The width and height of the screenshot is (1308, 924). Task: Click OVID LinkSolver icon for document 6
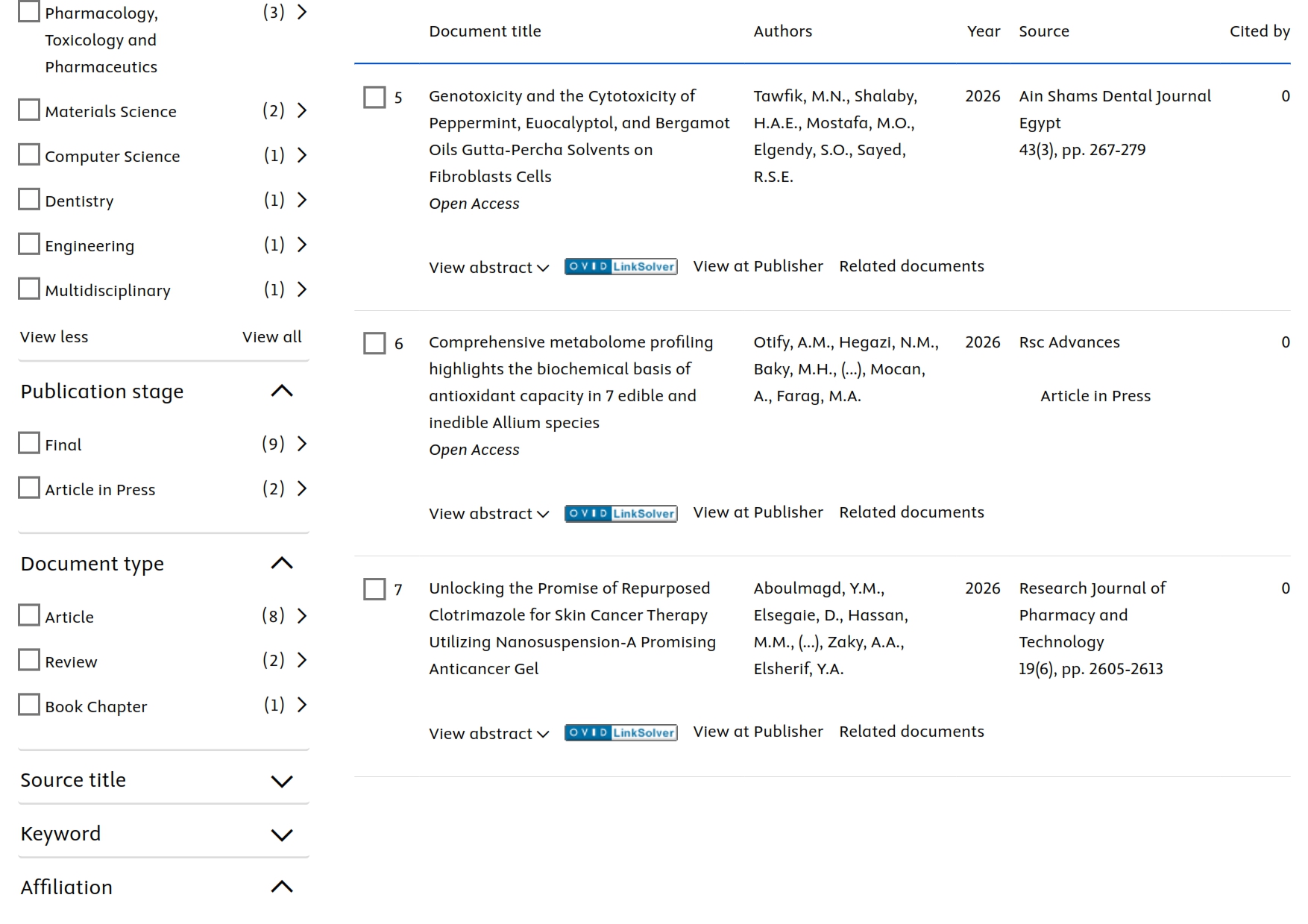(x=620, y=513)
